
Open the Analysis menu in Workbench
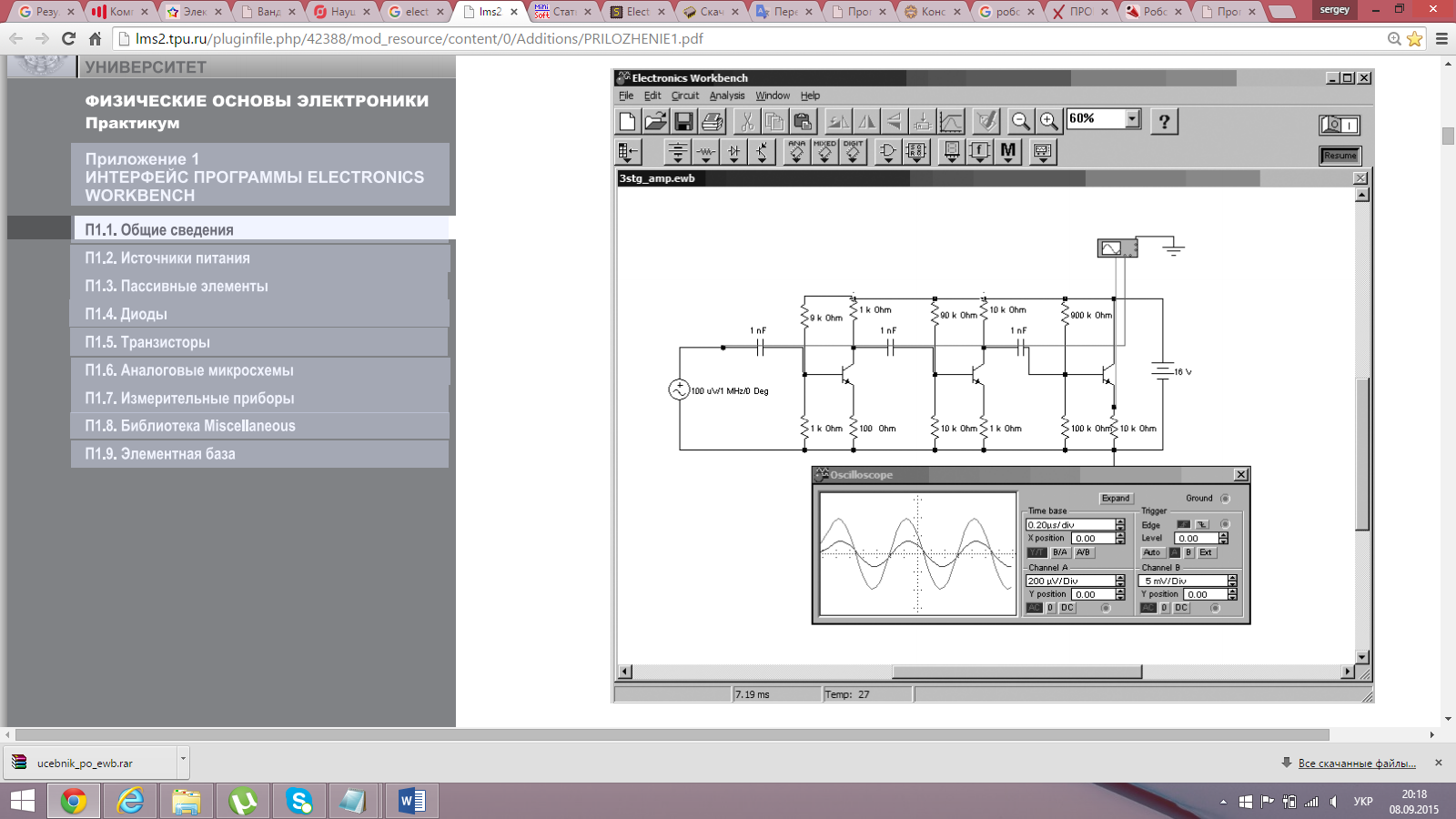coord(726,96)
